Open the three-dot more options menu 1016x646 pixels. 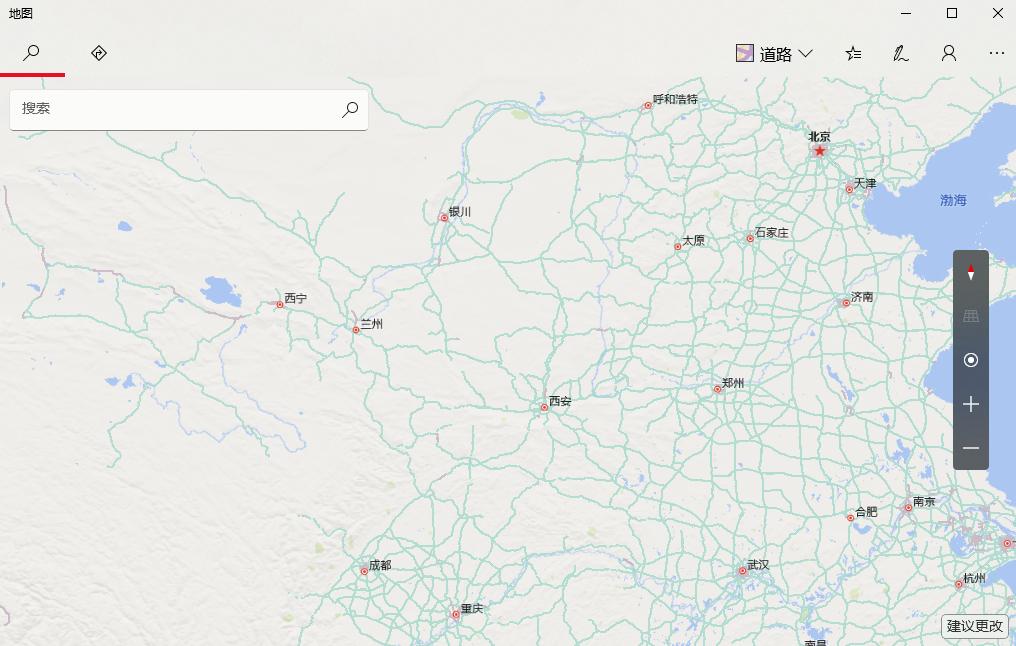click(997, 53)
